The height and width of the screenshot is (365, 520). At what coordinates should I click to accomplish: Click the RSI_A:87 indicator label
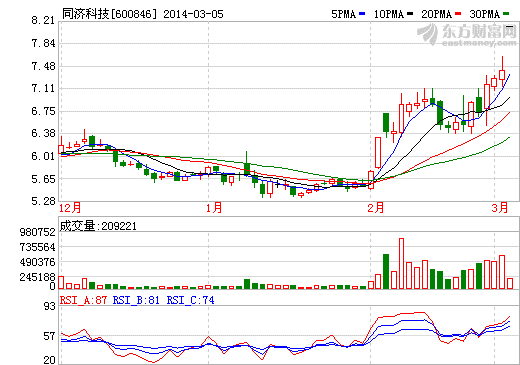coord(83,300)
